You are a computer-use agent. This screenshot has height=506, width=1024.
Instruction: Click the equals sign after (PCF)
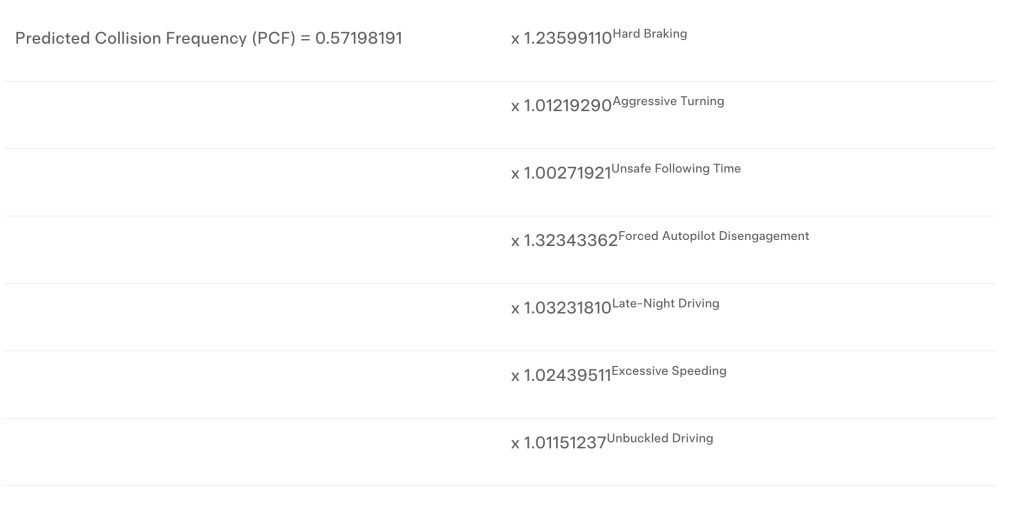306,38
